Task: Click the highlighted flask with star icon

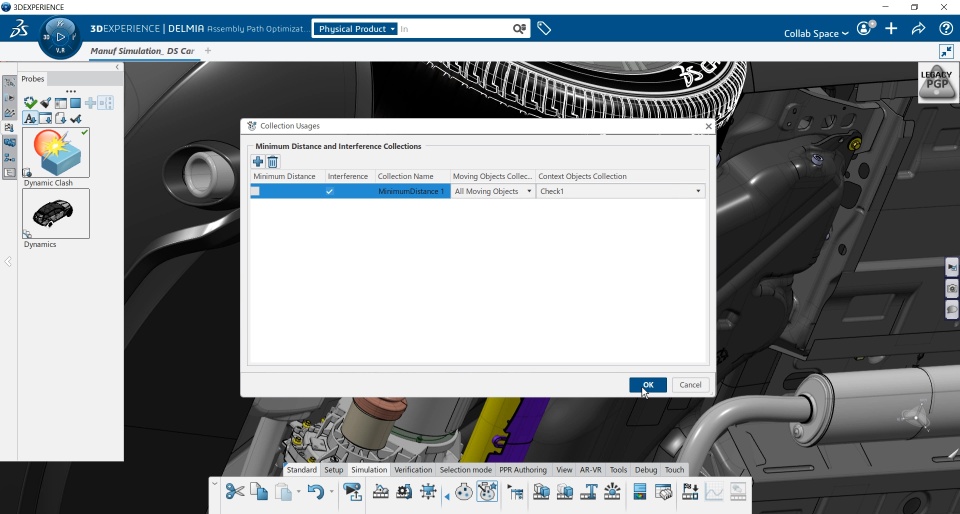Action: (x=487, y=491)
